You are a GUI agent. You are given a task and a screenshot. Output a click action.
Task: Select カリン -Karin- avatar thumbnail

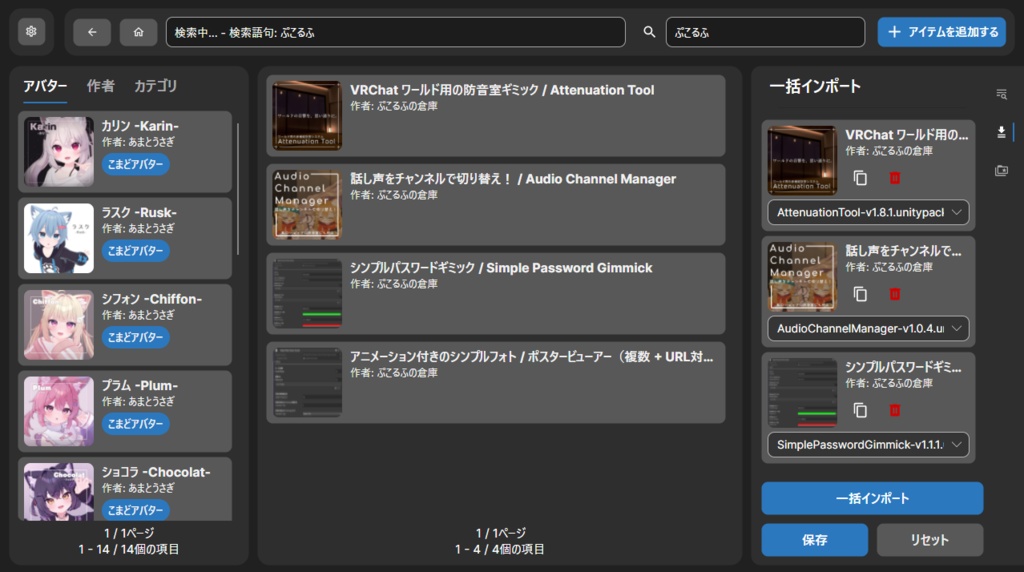point(59,151)
